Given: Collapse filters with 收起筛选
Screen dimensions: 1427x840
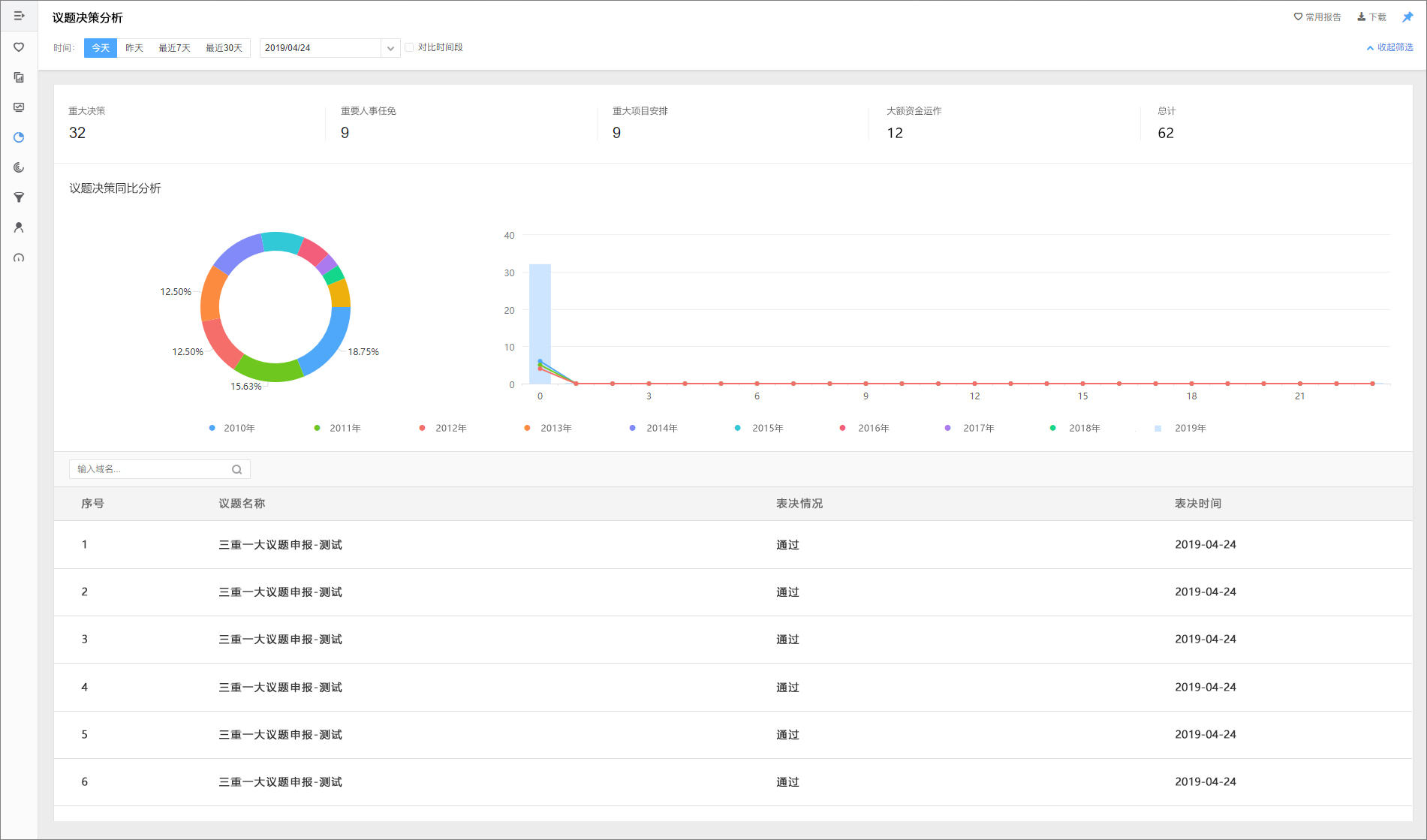Looking at the screenshot, I should click(x=1389, y=47).
